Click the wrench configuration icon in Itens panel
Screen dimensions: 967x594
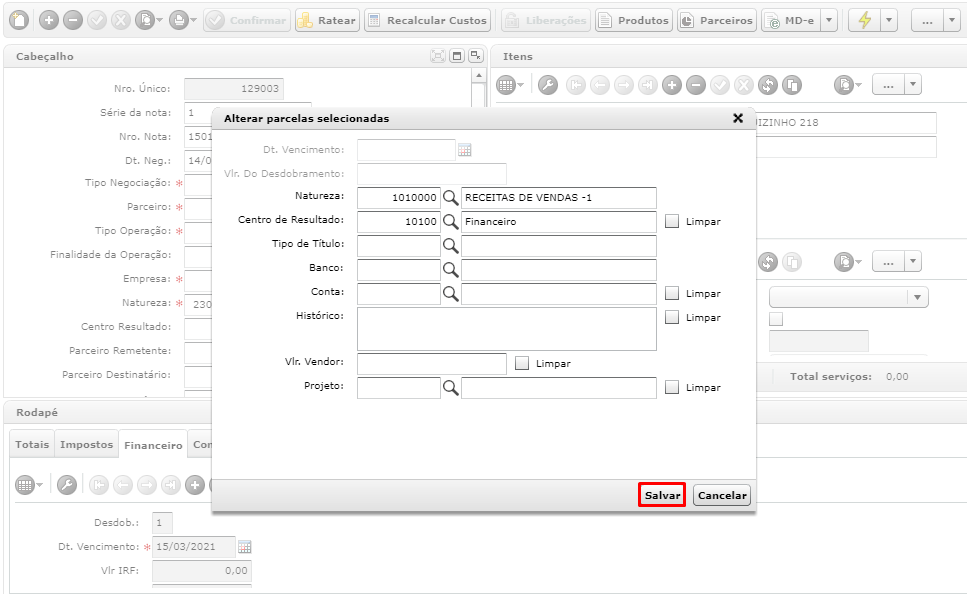click(x=548, y=85)
